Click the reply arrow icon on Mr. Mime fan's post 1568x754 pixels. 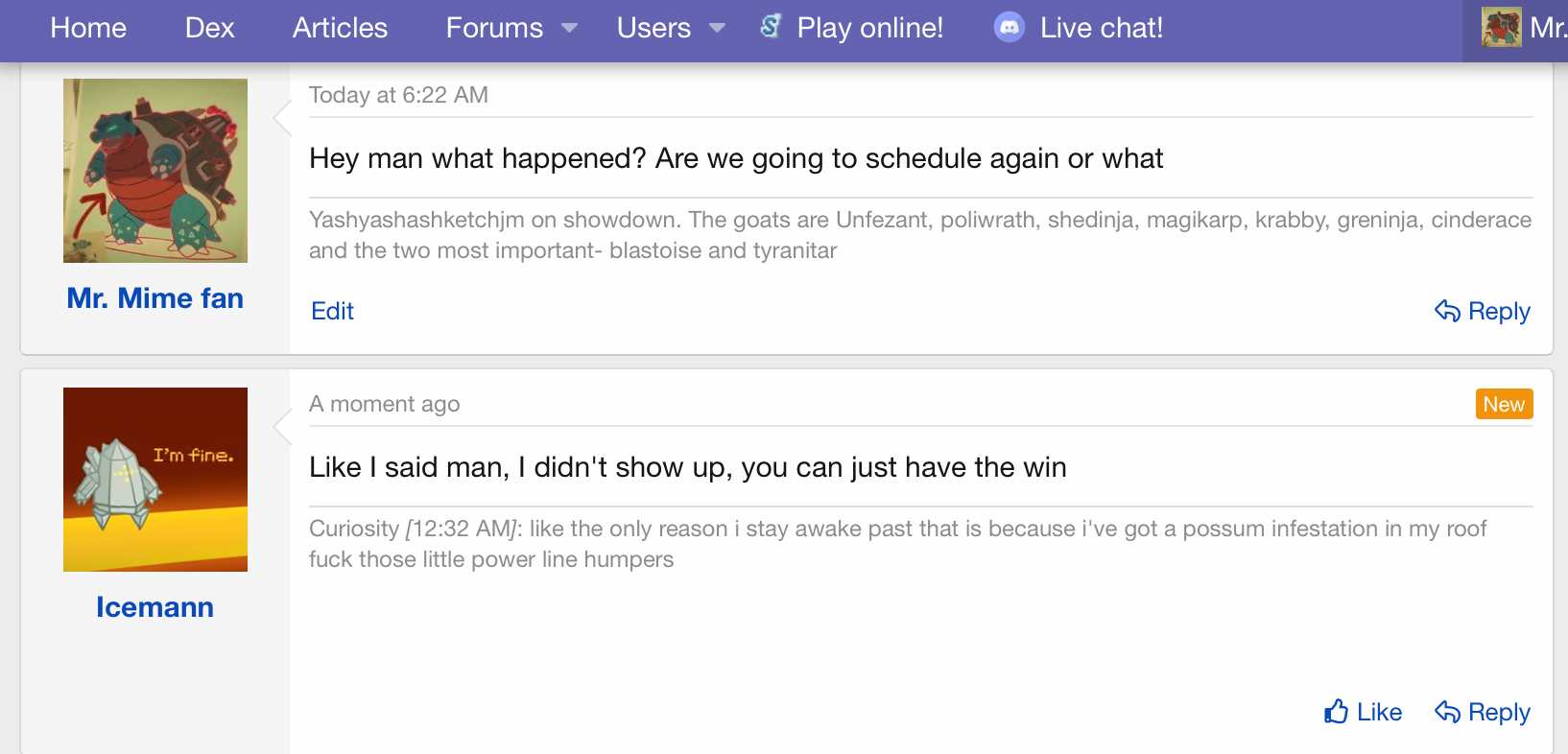(x=1447, y=311)
